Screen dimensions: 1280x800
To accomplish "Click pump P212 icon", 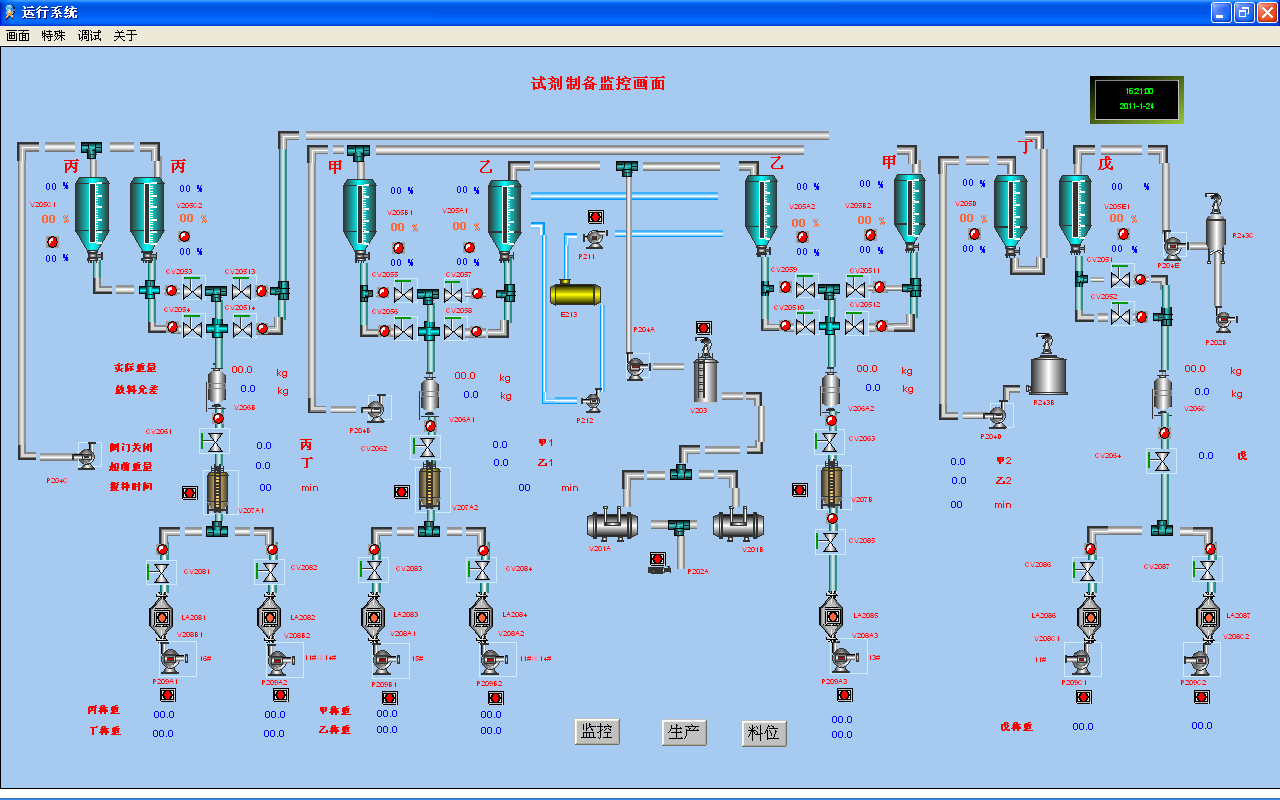I will (x=591, y=402).
